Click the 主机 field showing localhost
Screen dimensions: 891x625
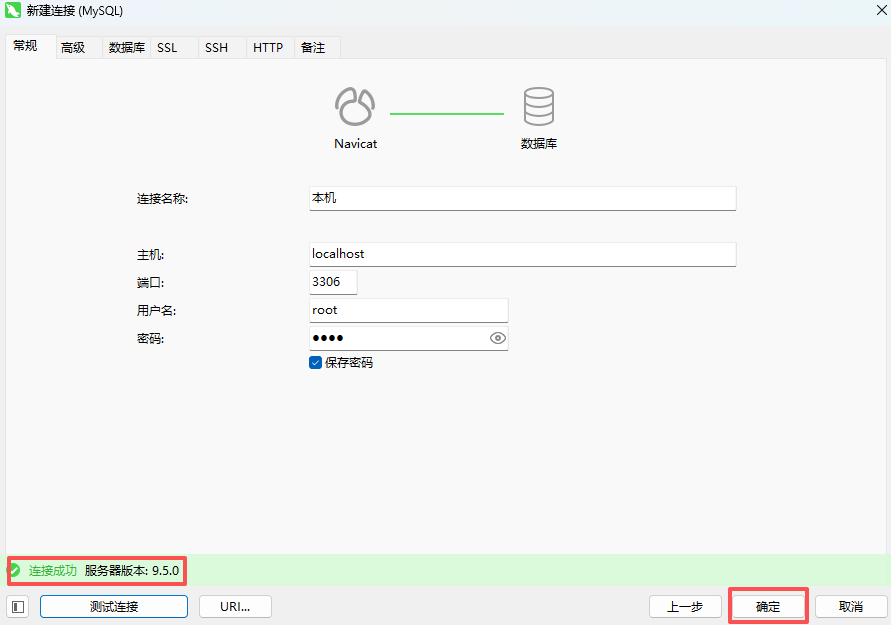tap(523, 254)
